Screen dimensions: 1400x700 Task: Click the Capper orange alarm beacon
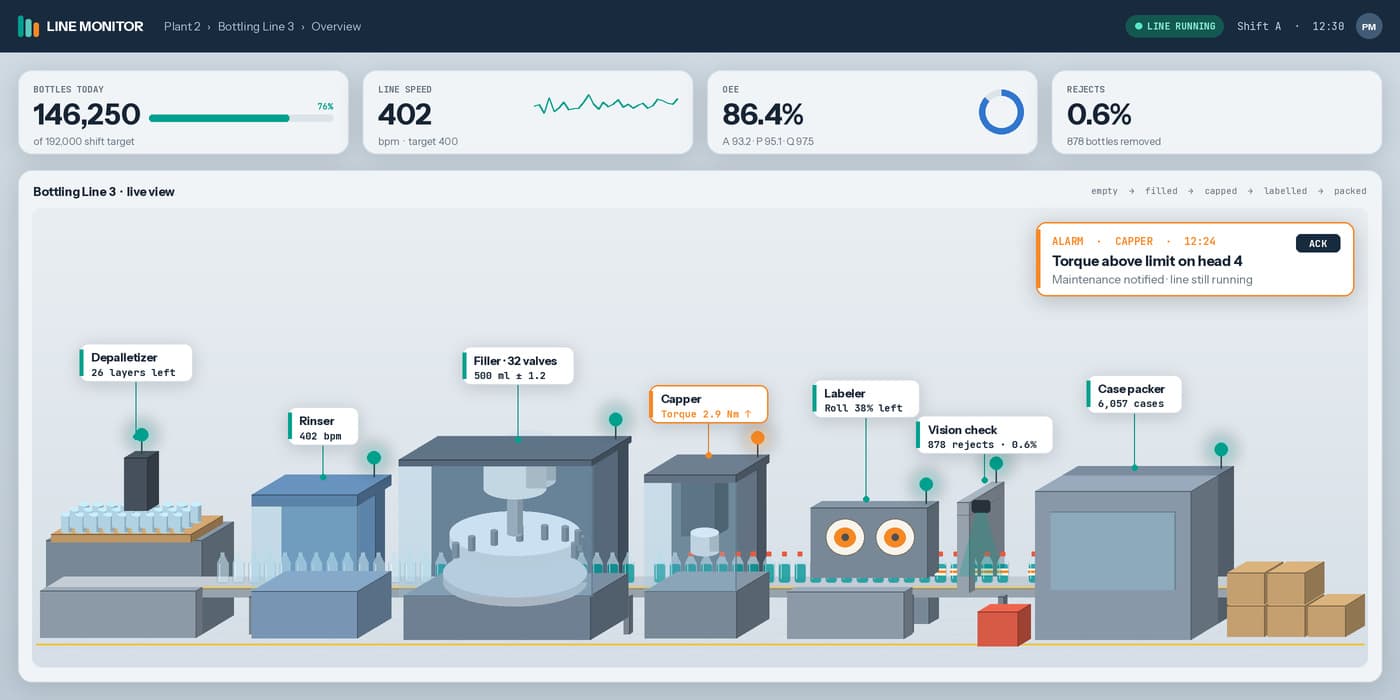[x=758, y=438]
